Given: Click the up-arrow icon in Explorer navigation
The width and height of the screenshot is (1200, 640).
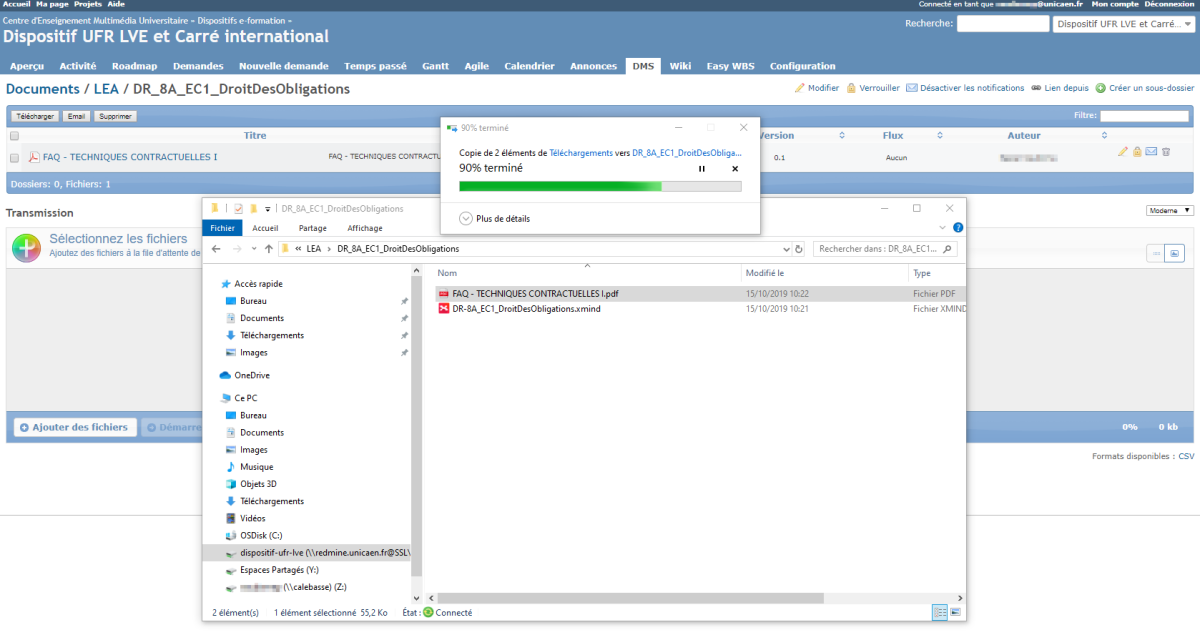Looking at the screenshot, I should pyautogui.click(x=269, y=249).
